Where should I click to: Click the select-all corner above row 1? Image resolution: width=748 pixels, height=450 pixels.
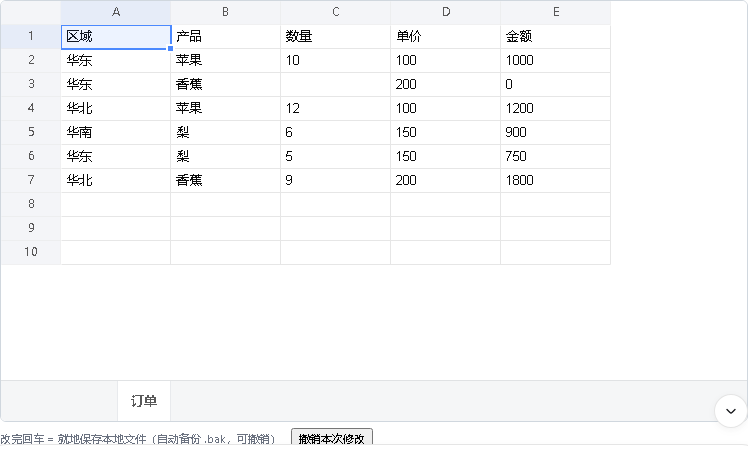pos(31,12)
